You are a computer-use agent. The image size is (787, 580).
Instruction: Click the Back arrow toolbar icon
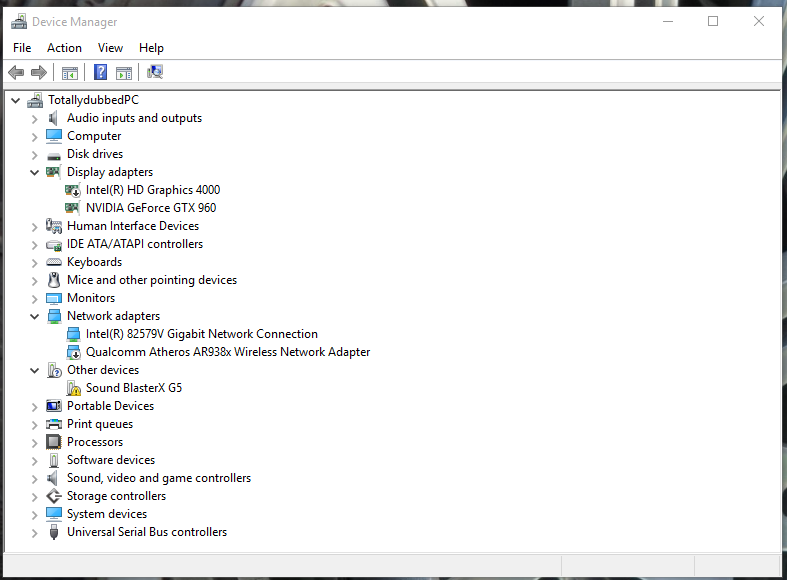coord(16,72)
